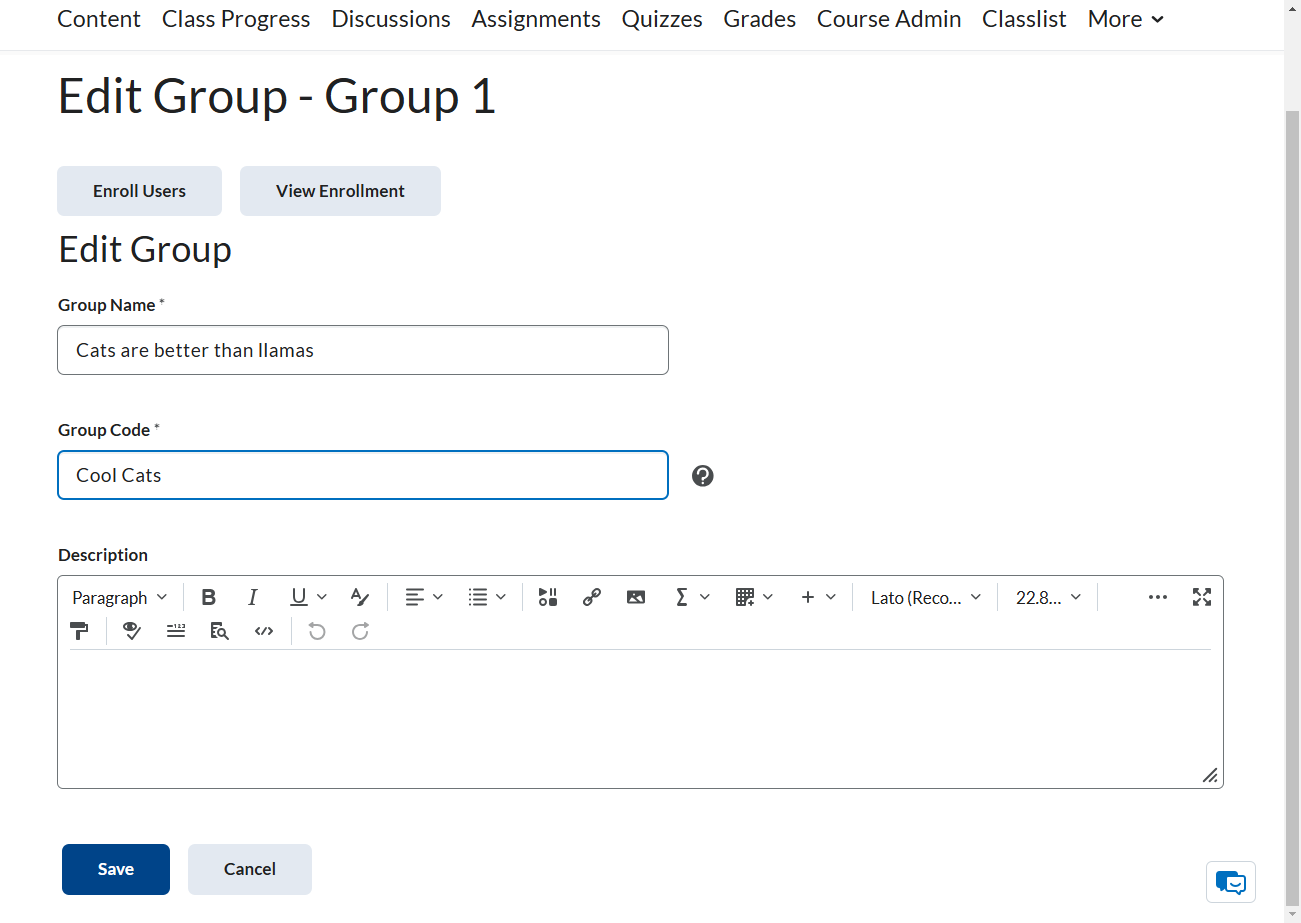Expand the plus (other insert options) dropdown
1301x923 pixels.
point(818,597)
